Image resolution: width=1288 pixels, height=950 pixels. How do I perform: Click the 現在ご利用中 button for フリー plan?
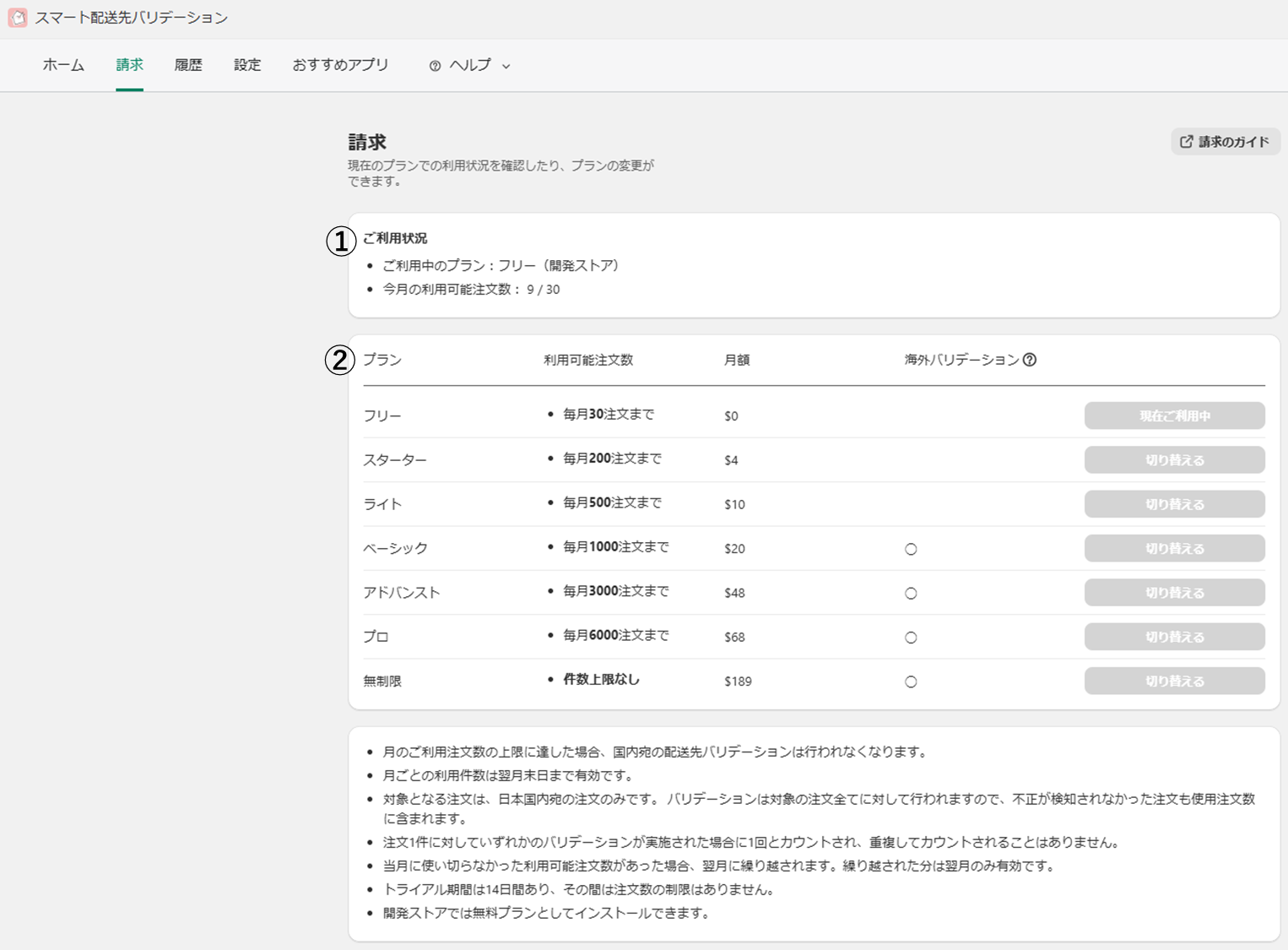[1174, 416]
